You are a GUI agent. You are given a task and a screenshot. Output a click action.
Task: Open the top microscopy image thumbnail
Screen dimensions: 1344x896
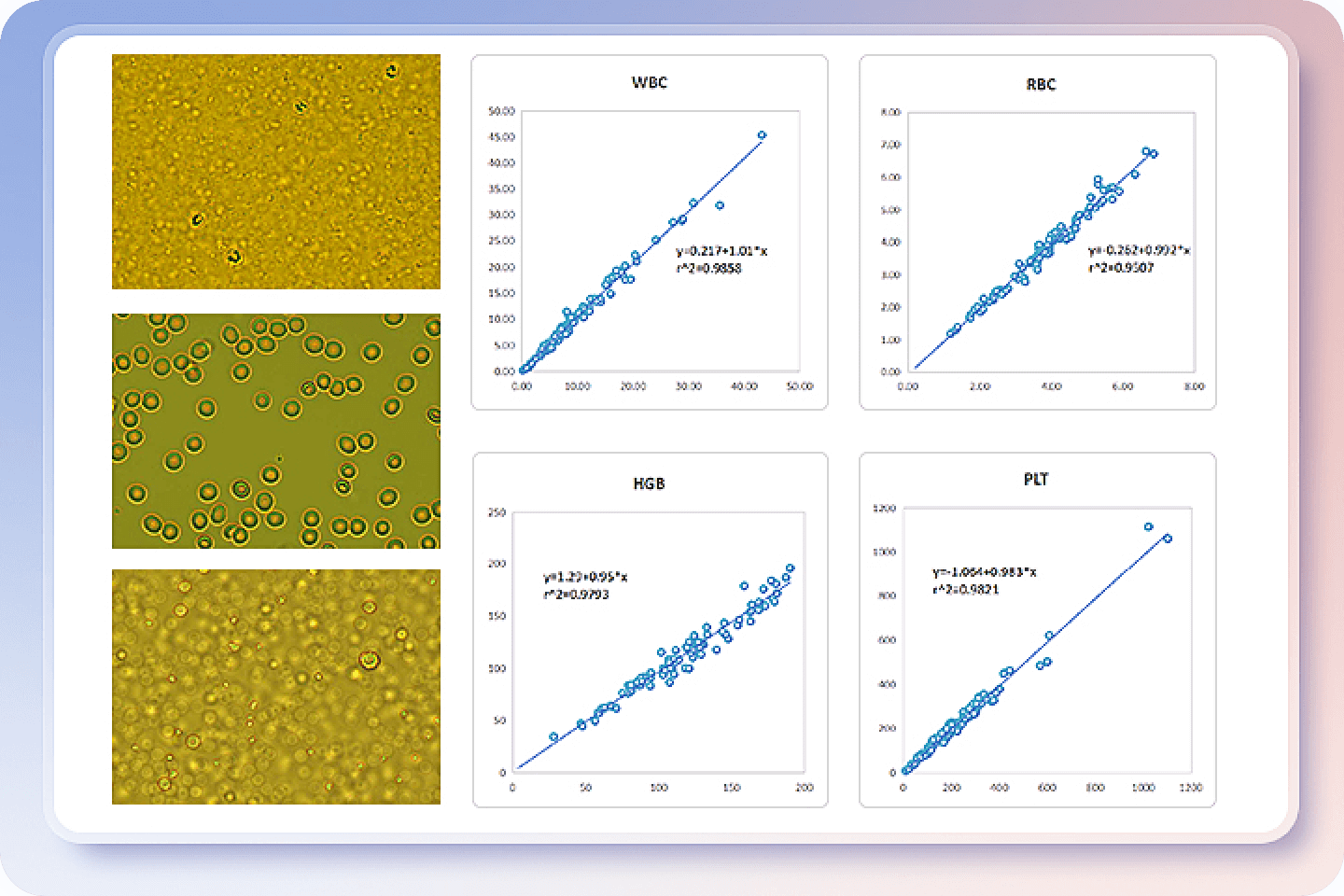[x=276, y=171]
